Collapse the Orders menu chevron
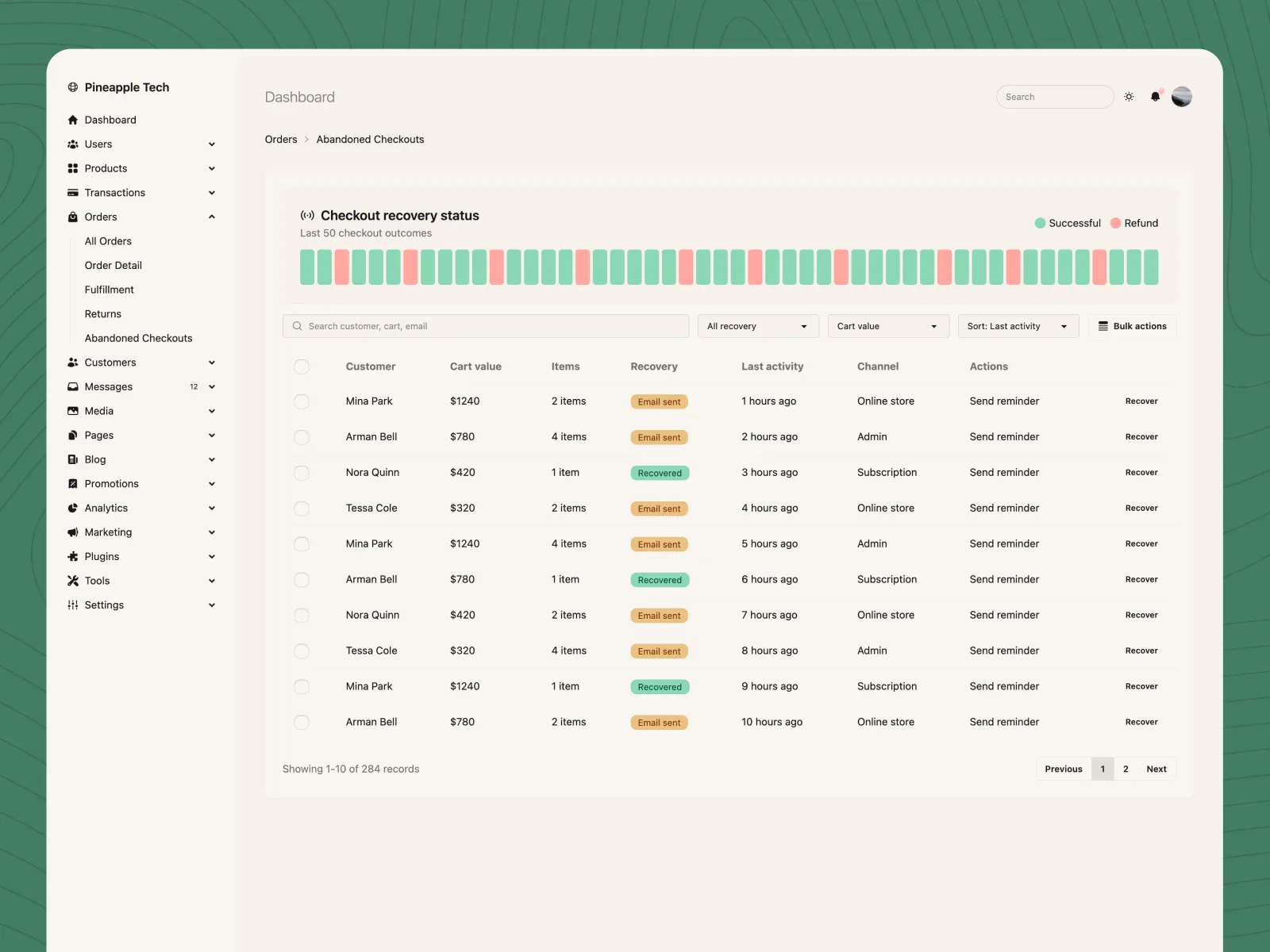 212,217
